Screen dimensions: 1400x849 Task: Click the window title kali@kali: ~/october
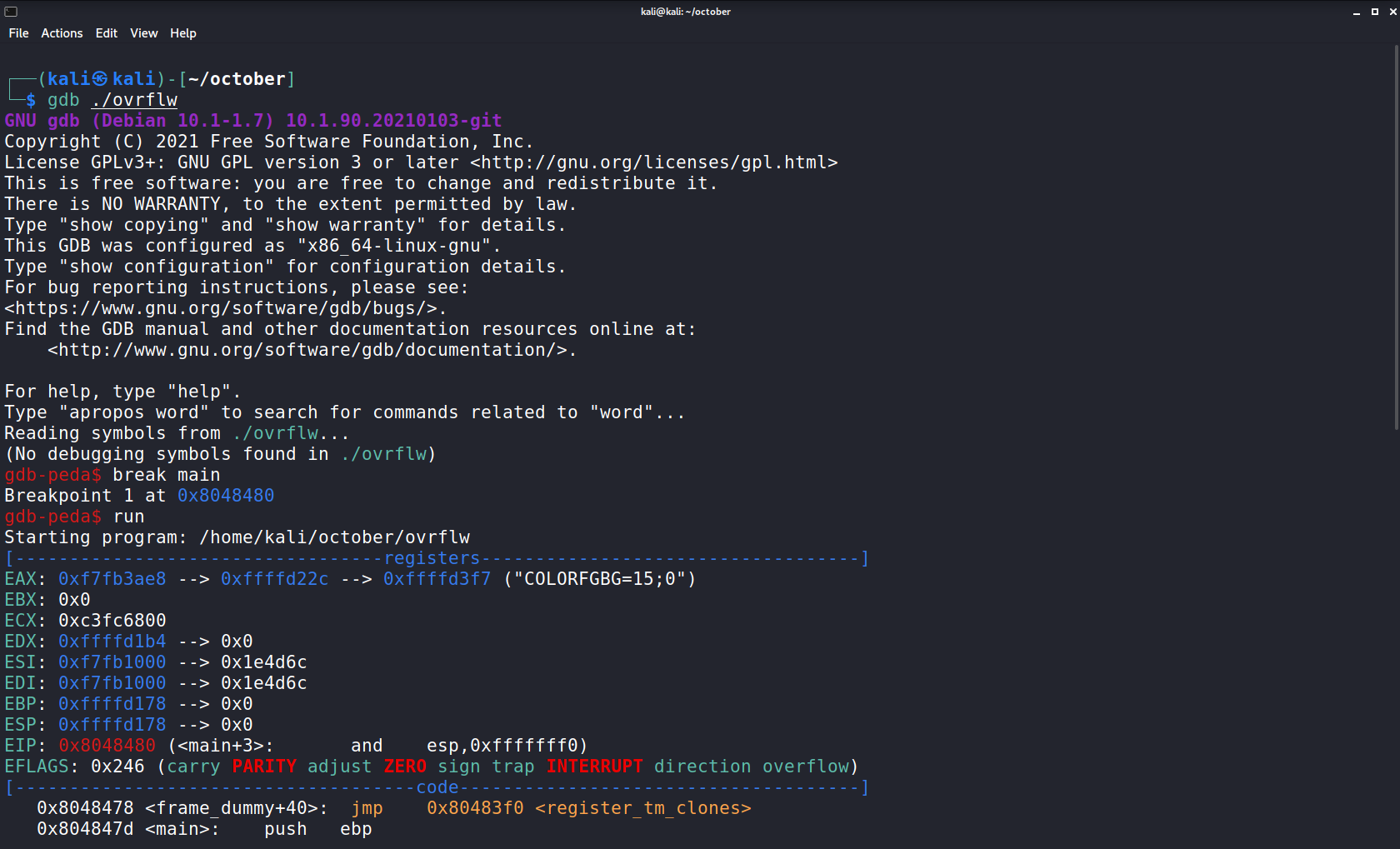tap(686, 12)
